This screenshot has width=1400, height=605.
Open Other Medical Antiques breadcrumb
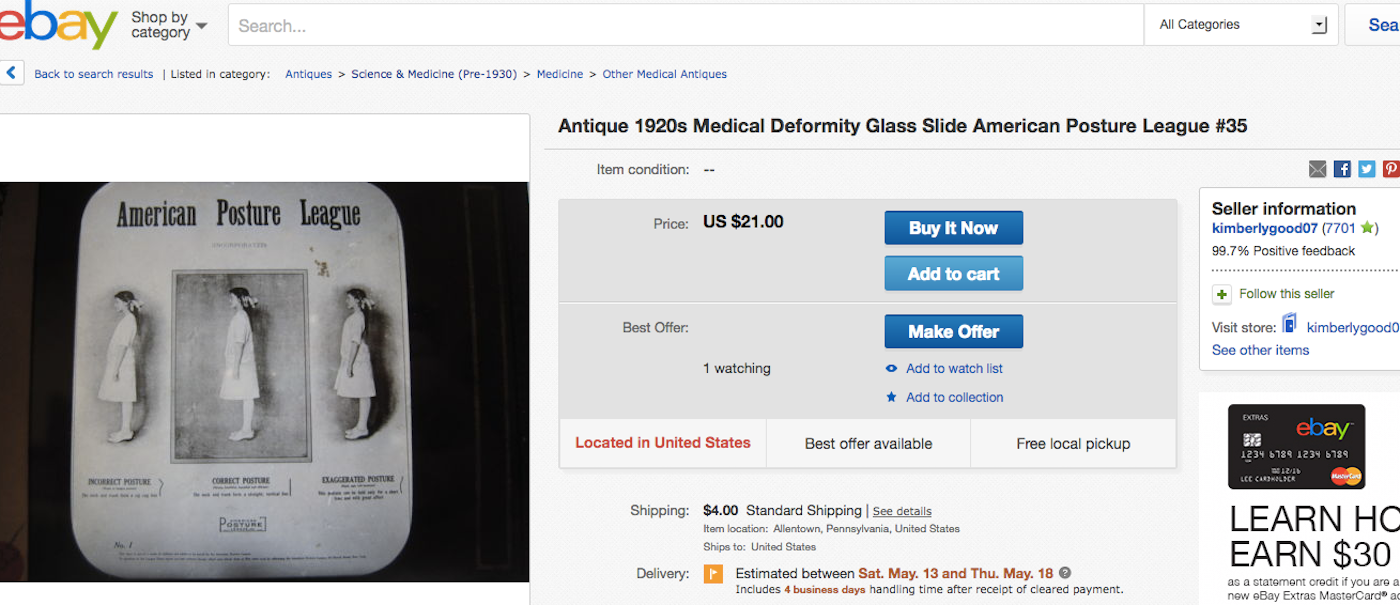pos(664,74)
